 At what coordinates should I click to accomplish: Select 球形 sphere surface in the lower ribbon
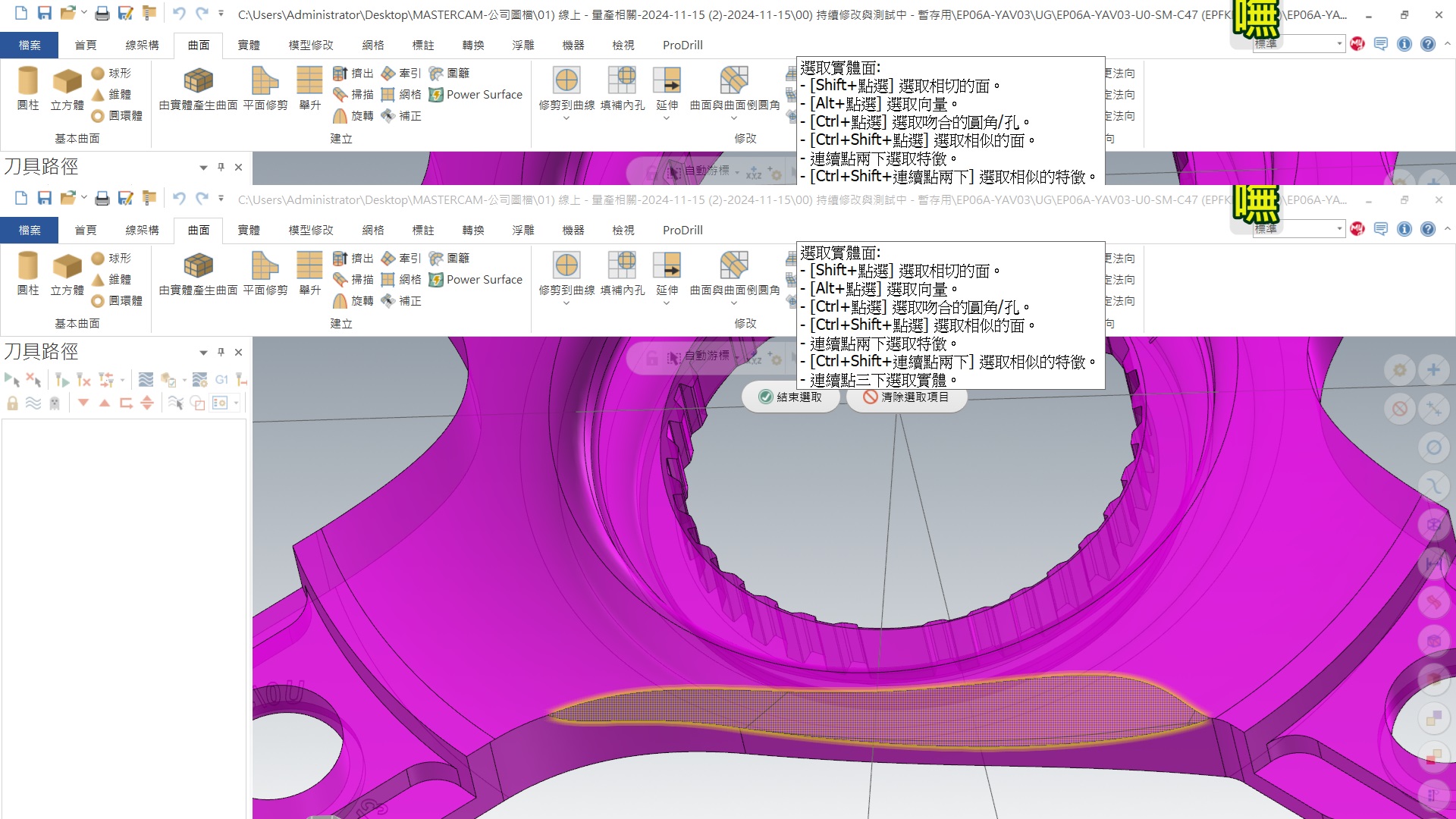pos(111,259)
